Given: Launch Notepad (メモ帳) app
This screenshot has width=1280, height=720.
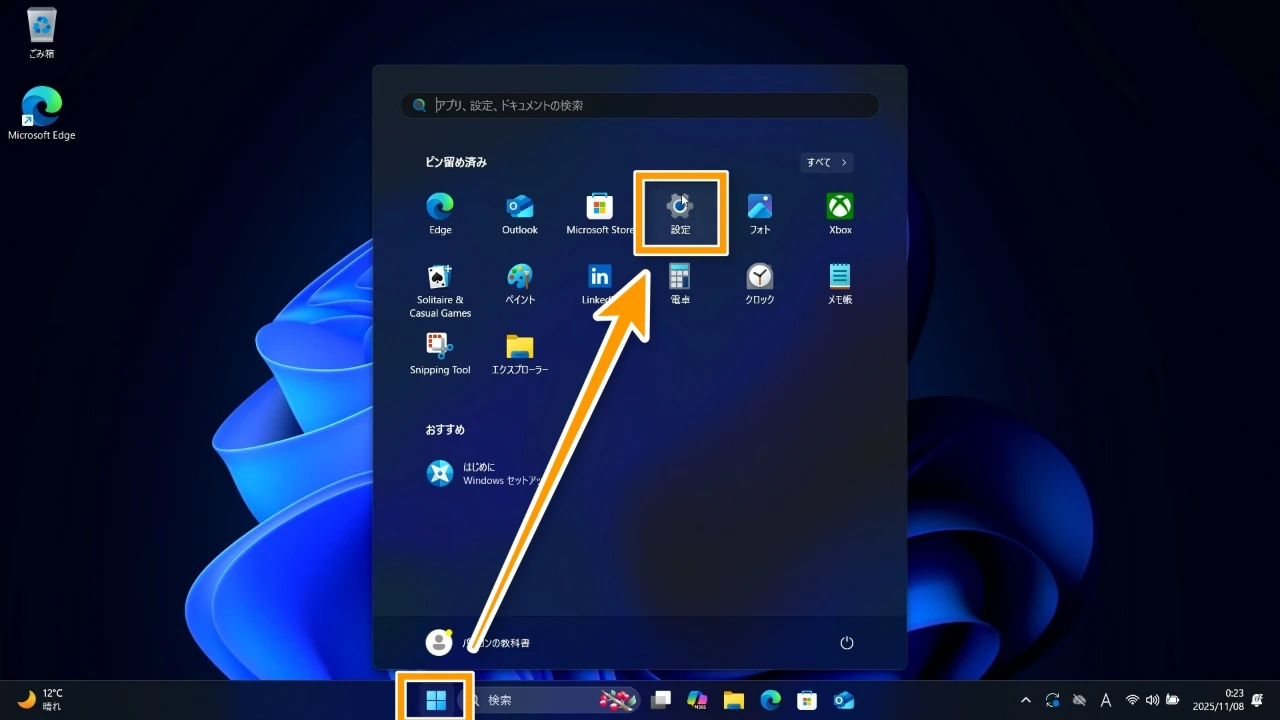Looking at the screenshot, I should click(x=840, y=282).
